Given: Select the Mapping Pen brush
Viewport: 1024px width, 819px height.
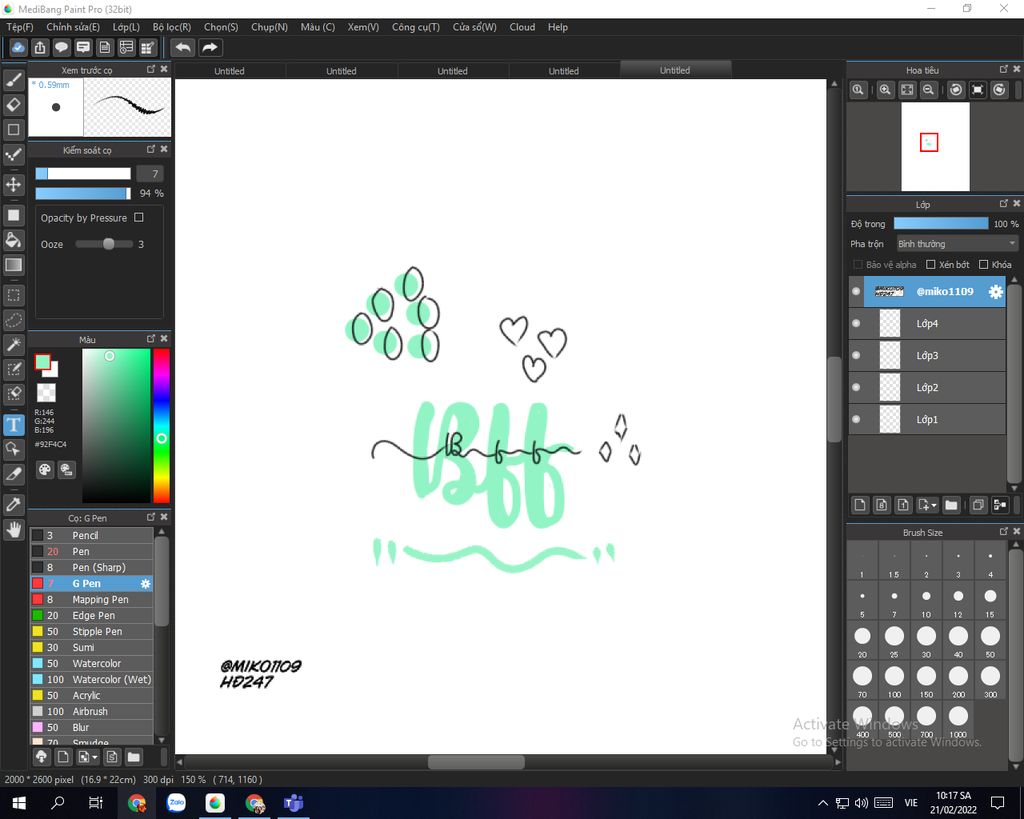Looking at the screenshot, I should pyautogui.click(x=91, y=600).
